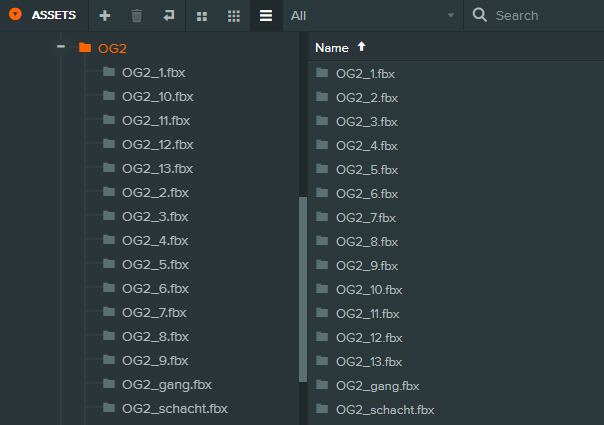Image resolution: width=604 pixels, height=425 pixels.
Task: Click the add new asset plus icon
Action: tap(105, 16)
